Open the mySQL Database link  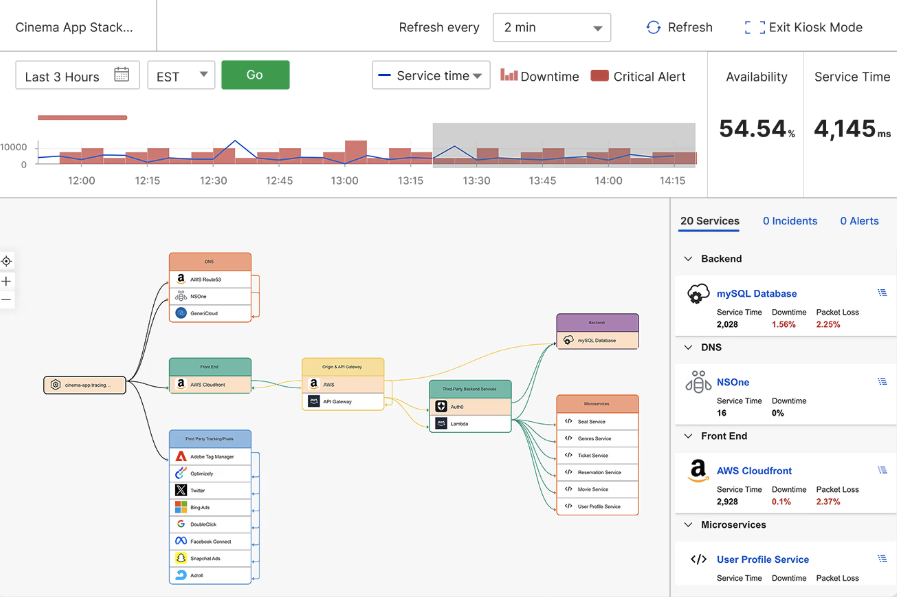coord(756,293)
